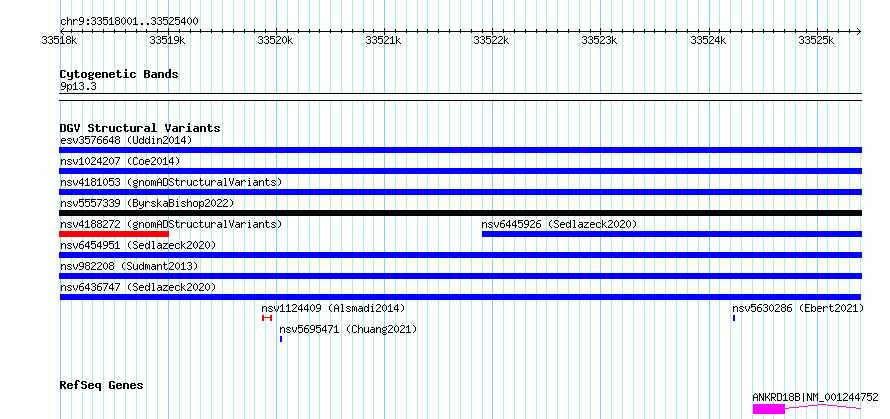890x419 pixels.
Task: Click the 33524k ruler tick label
Action: tap(708, 40)
